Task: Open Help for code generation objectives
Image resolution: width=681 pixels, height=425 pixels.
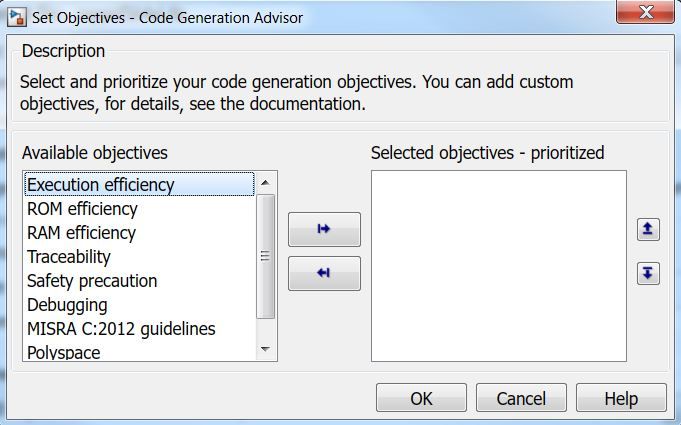Action: click(620, 398)
